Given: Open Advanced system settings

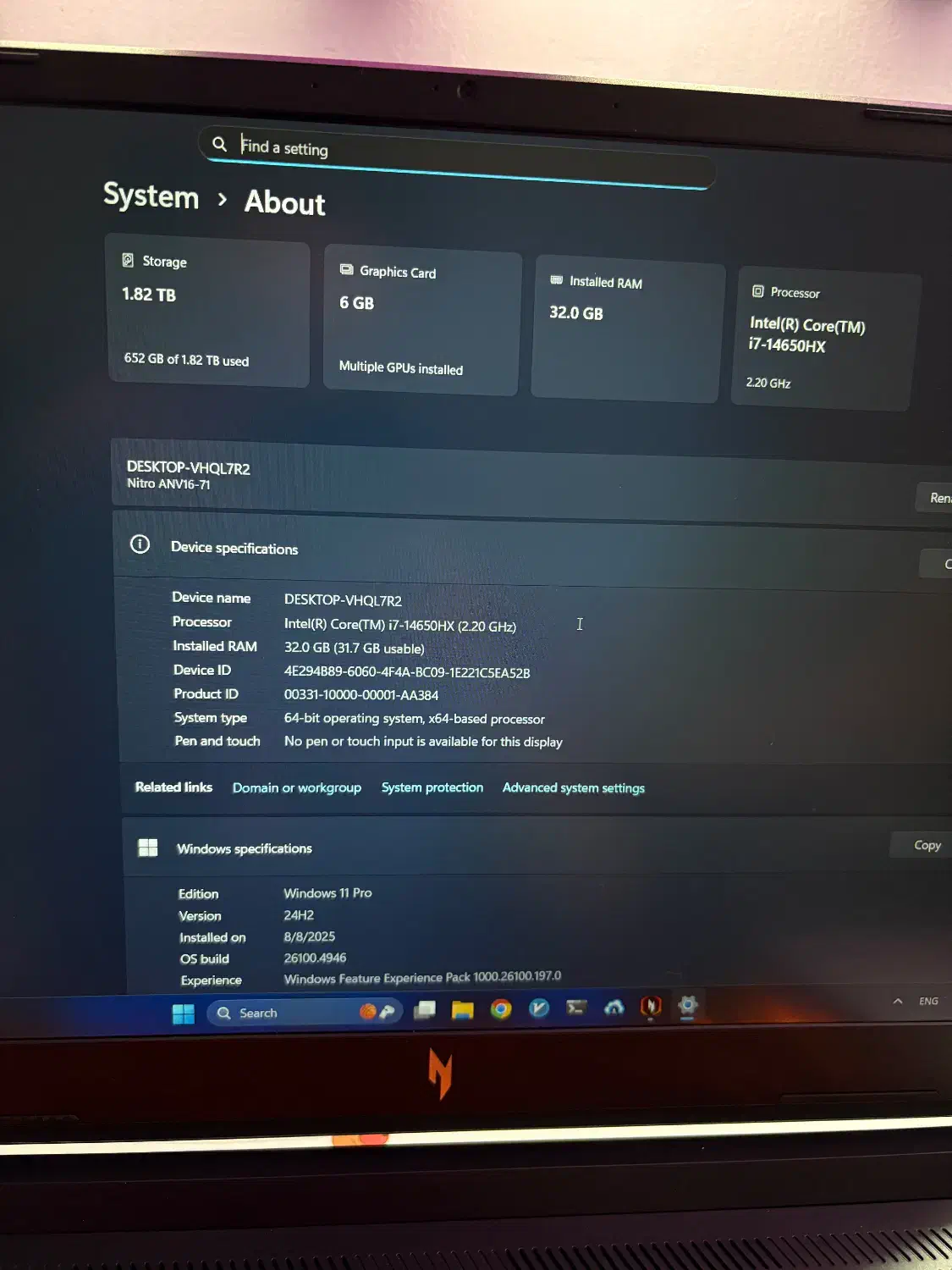Looking at the screenshot, I should pos(574,787).
